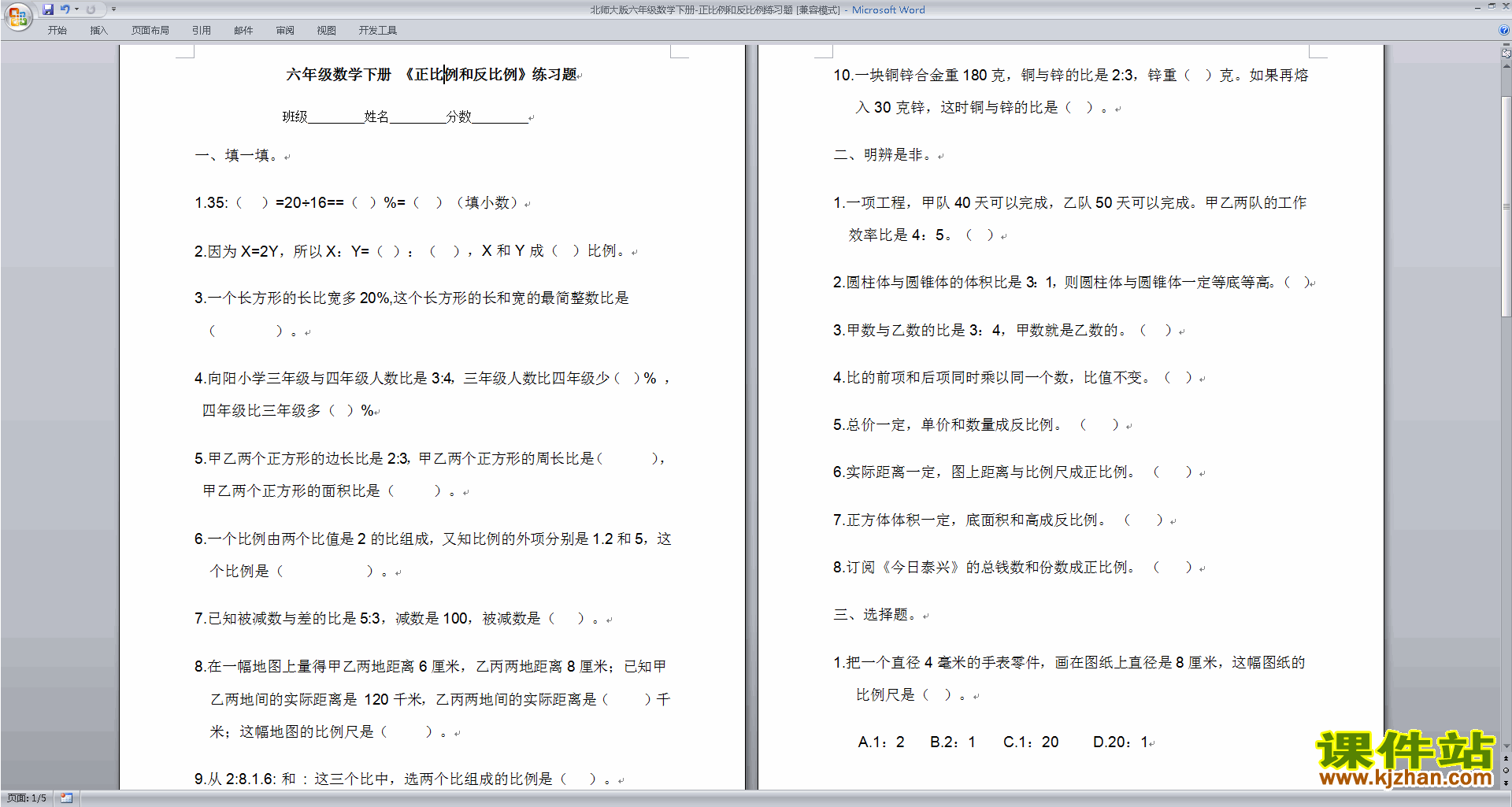
Task: Click the Previous Page double-arrow button
Action: 1506,758
